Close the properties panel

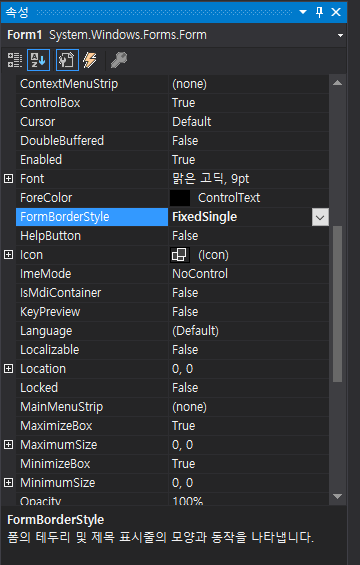[336, 12]
